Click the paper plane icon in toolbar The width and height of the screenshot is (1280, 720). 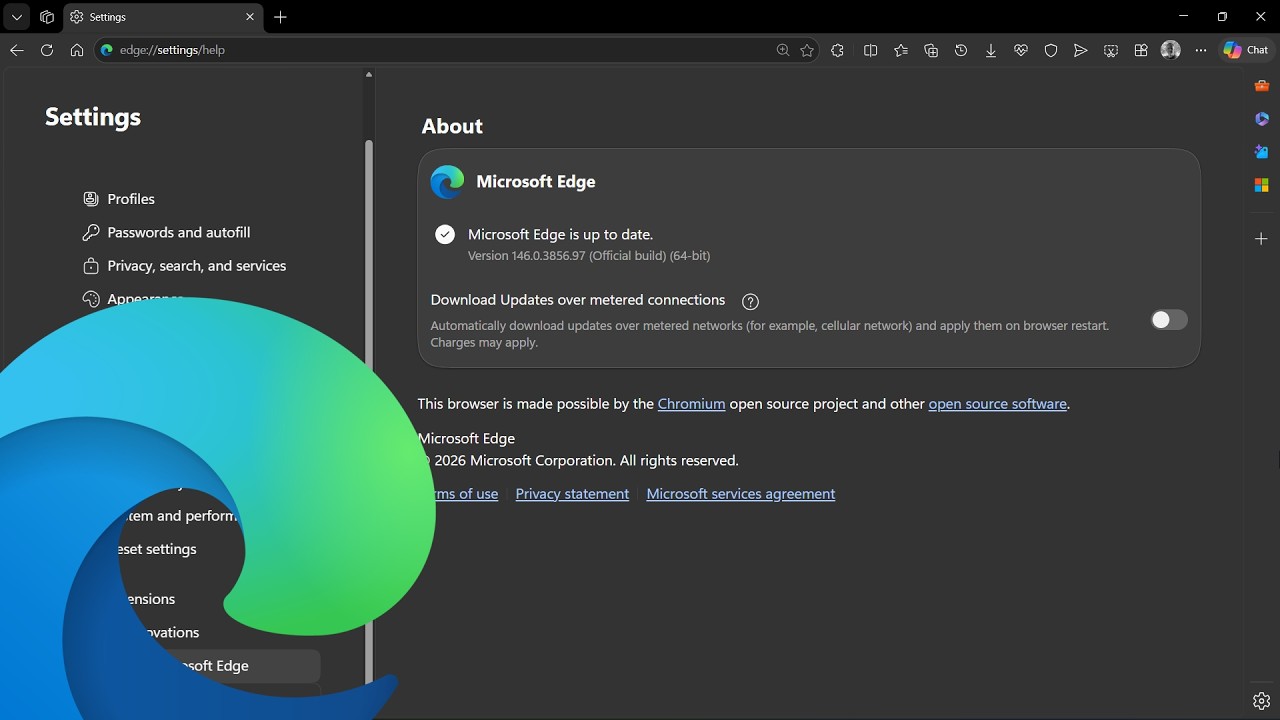1080,50
